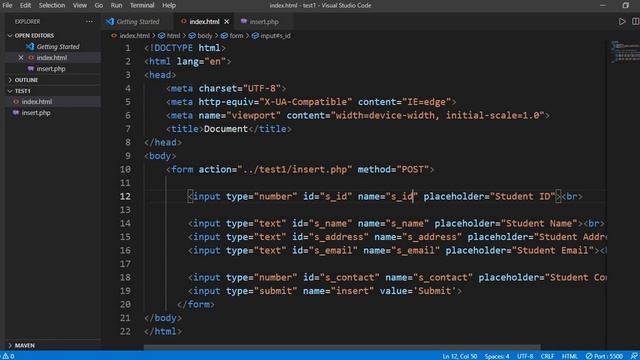Open the Help menu
This screenshot has height=360, width=640.
[x=169, y=5]
